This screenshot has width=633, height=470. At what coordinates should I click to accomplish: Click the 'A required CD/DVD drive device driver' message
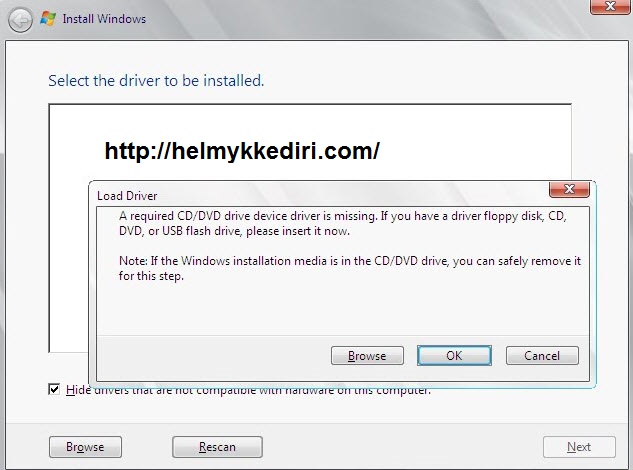click(343, 223)
